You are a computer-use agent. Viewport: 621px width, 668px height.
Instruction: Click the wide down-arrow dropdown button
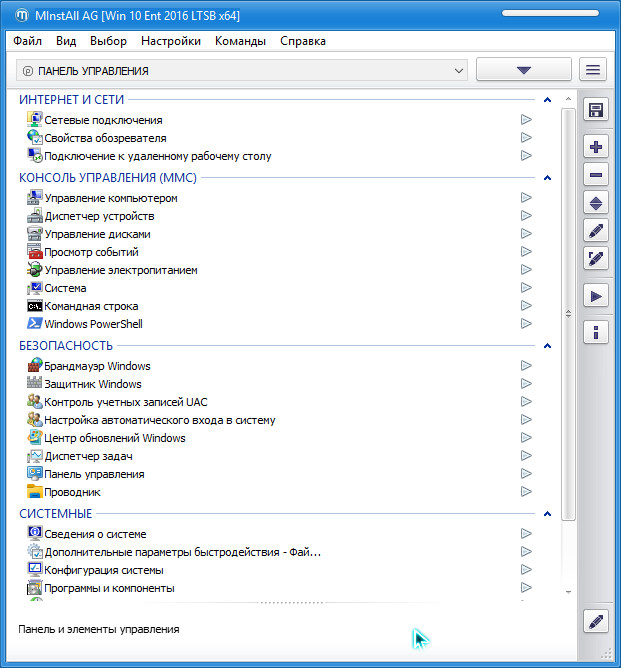(523, 70)
